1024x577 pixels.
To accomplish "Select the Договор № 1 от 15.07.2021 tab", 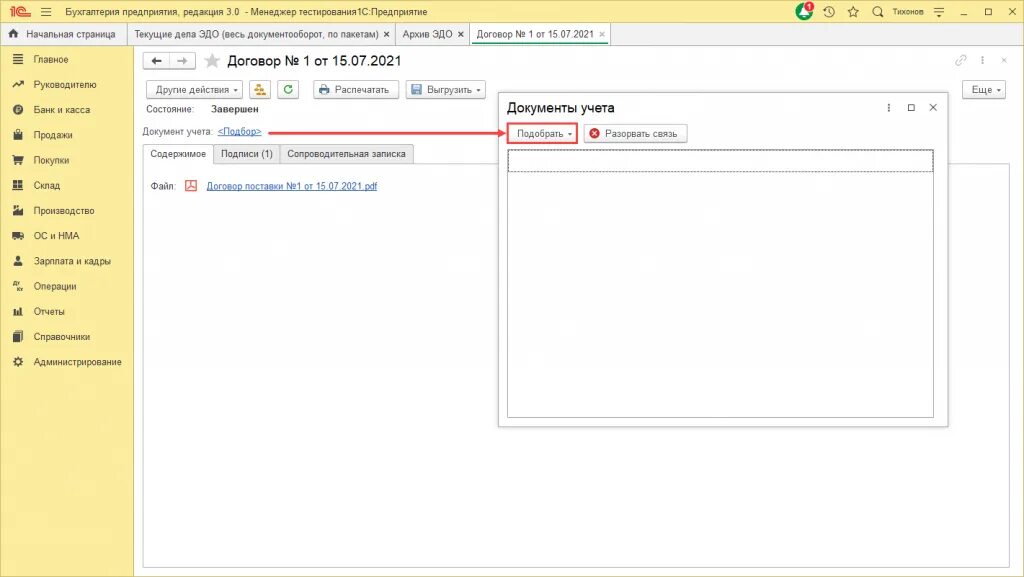I will [x=535, y=34].
